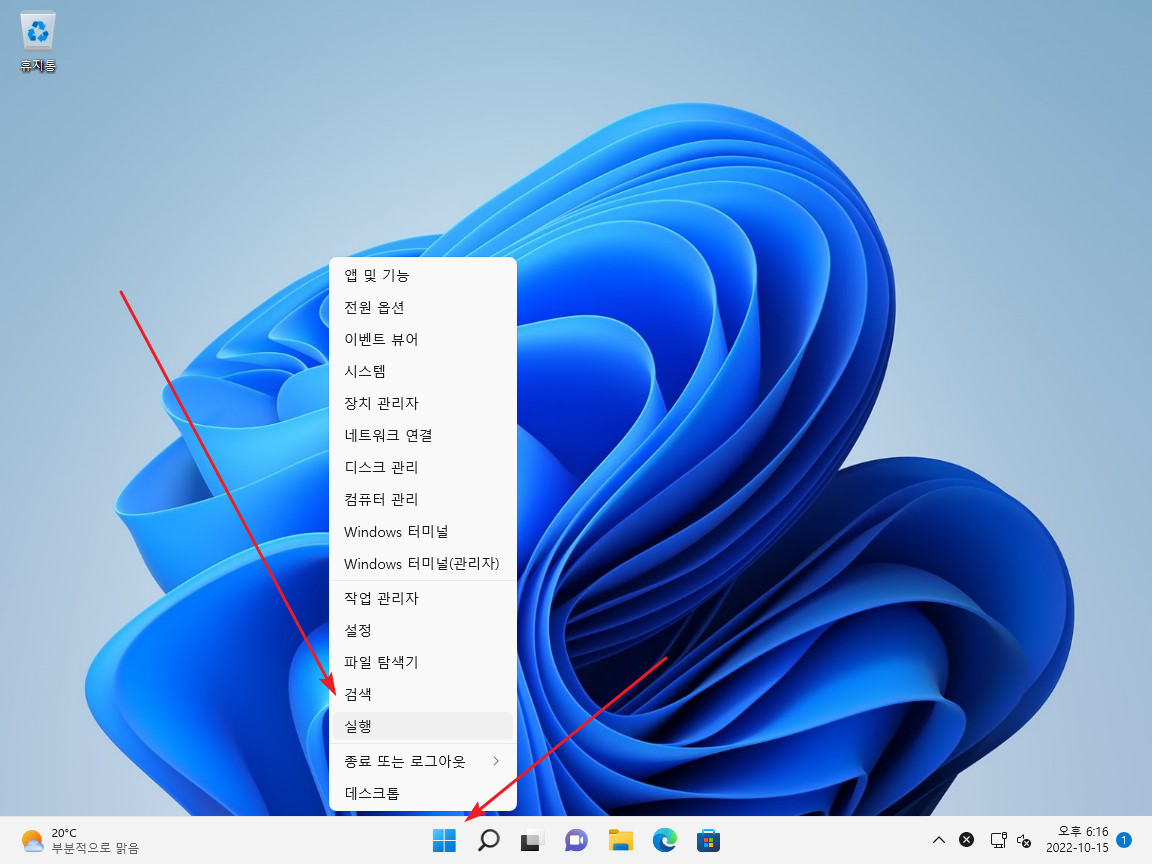
Task: Select 컴퓨터 관리 menu entry
Action: pos(422,500)
